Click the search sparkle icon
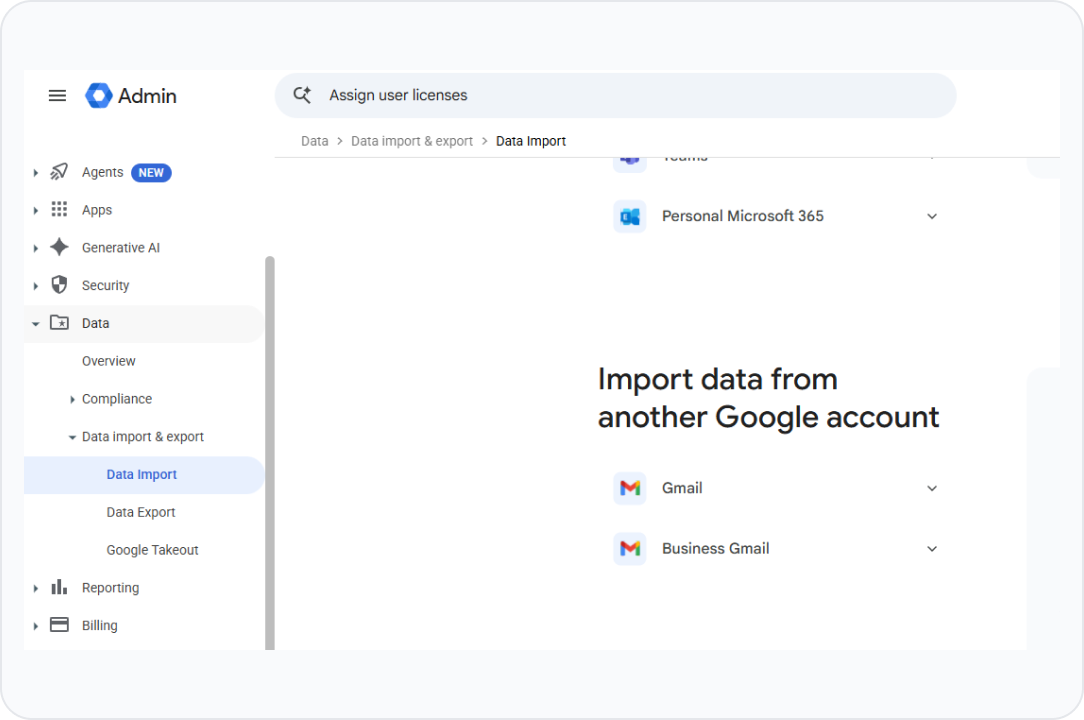This screenshot has width=1084, height=720. tap(302, 95)
